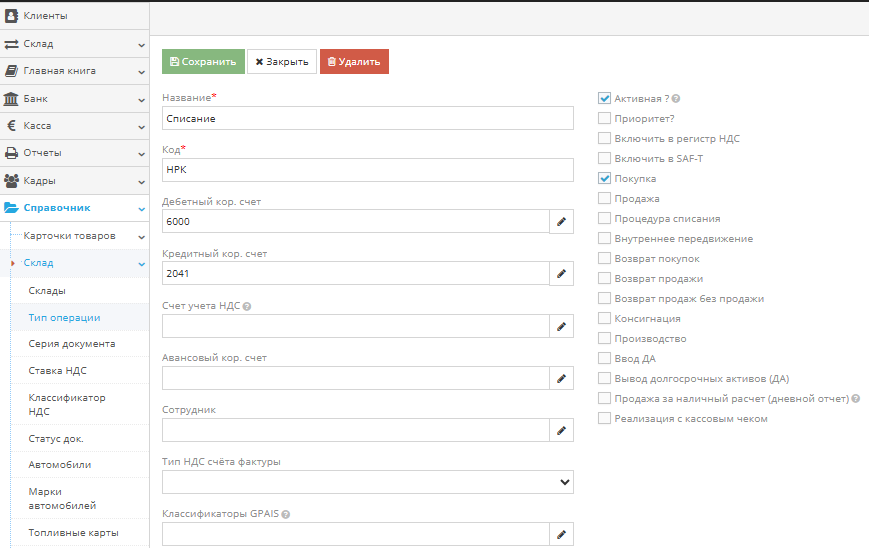This screenshot has width=869, height=548.
Task: Click edit pencil beside Авансовый кор. счет
Action: click(x=561, y=378)
